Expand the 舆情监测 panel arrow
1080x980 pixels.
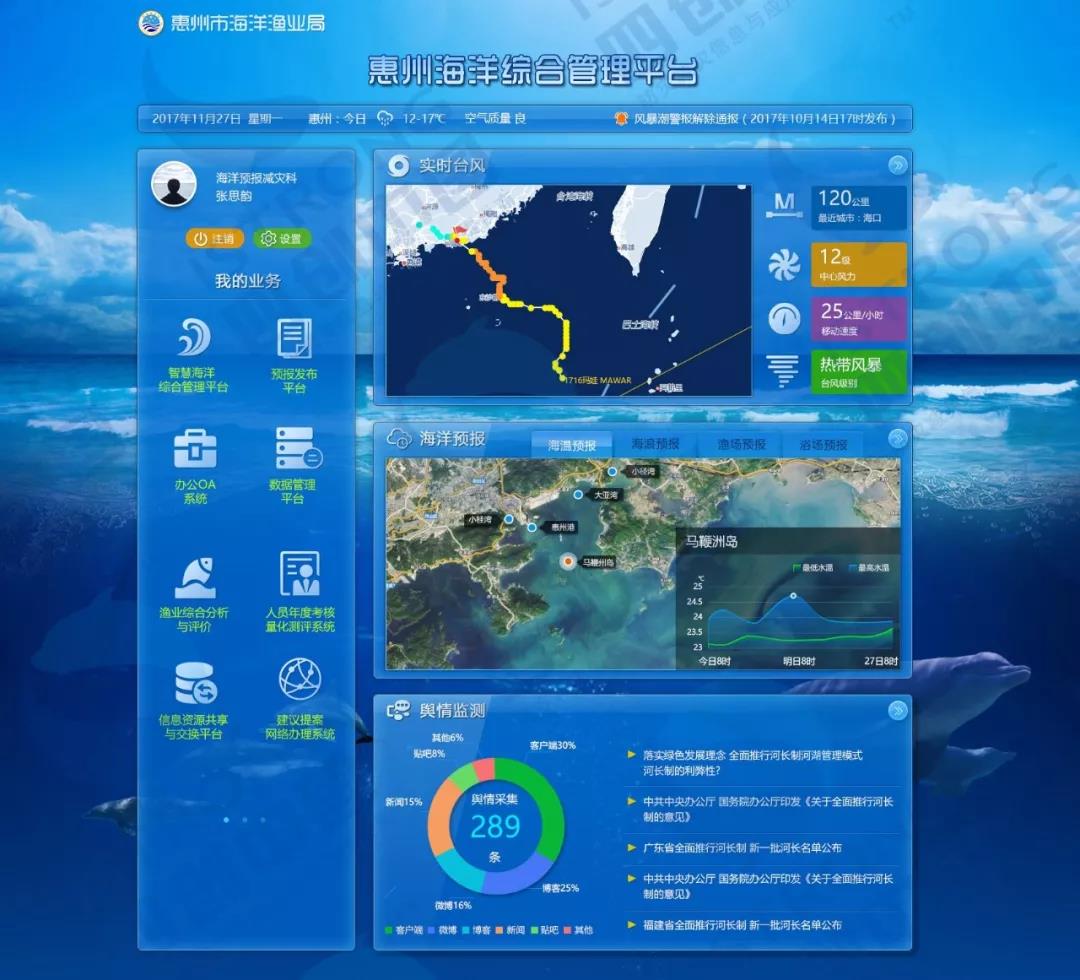(x=897, y=710)
